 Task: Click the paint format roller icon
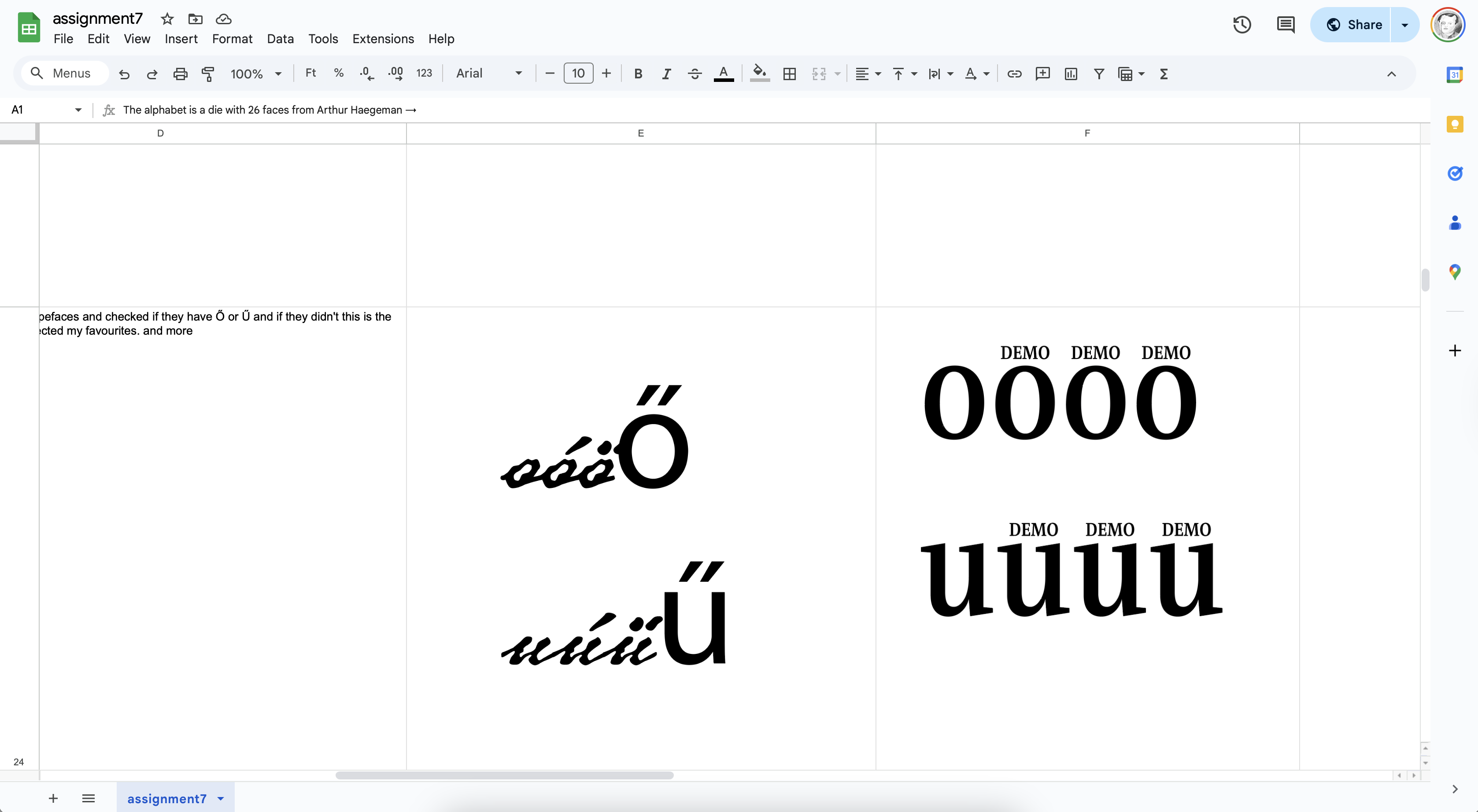208,74
